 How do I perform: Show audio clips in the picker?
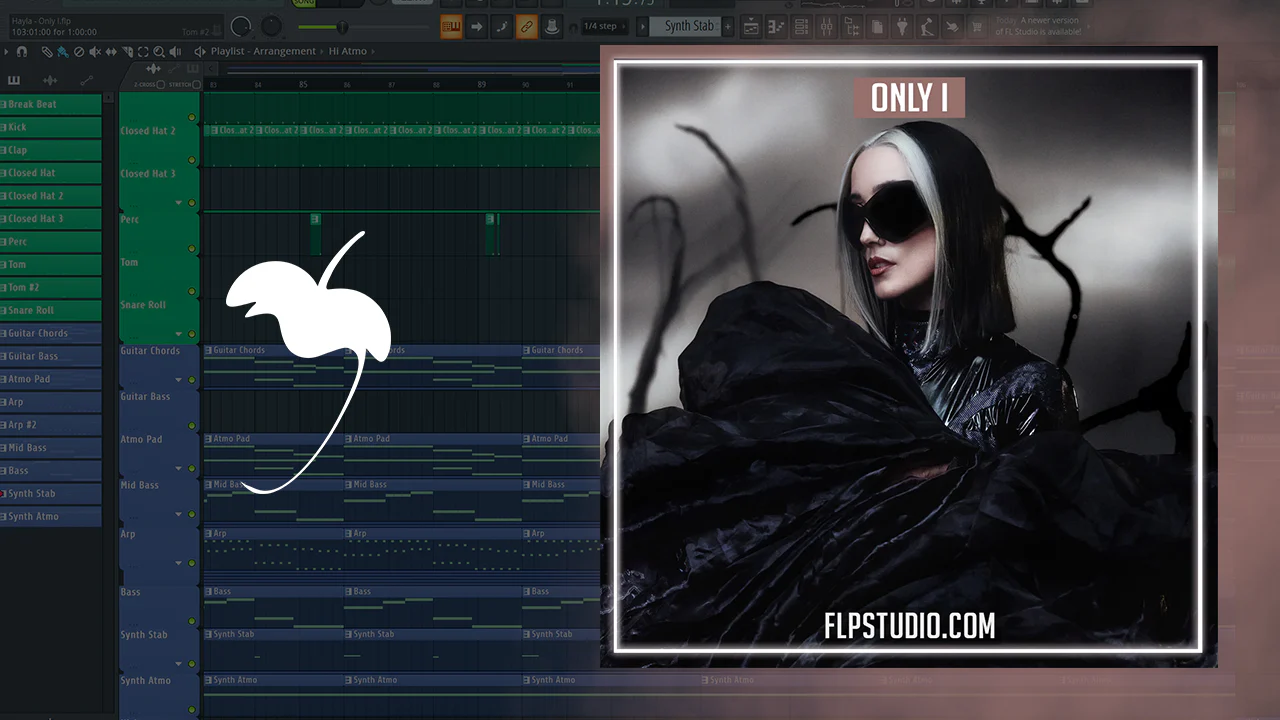pos(50,80)
